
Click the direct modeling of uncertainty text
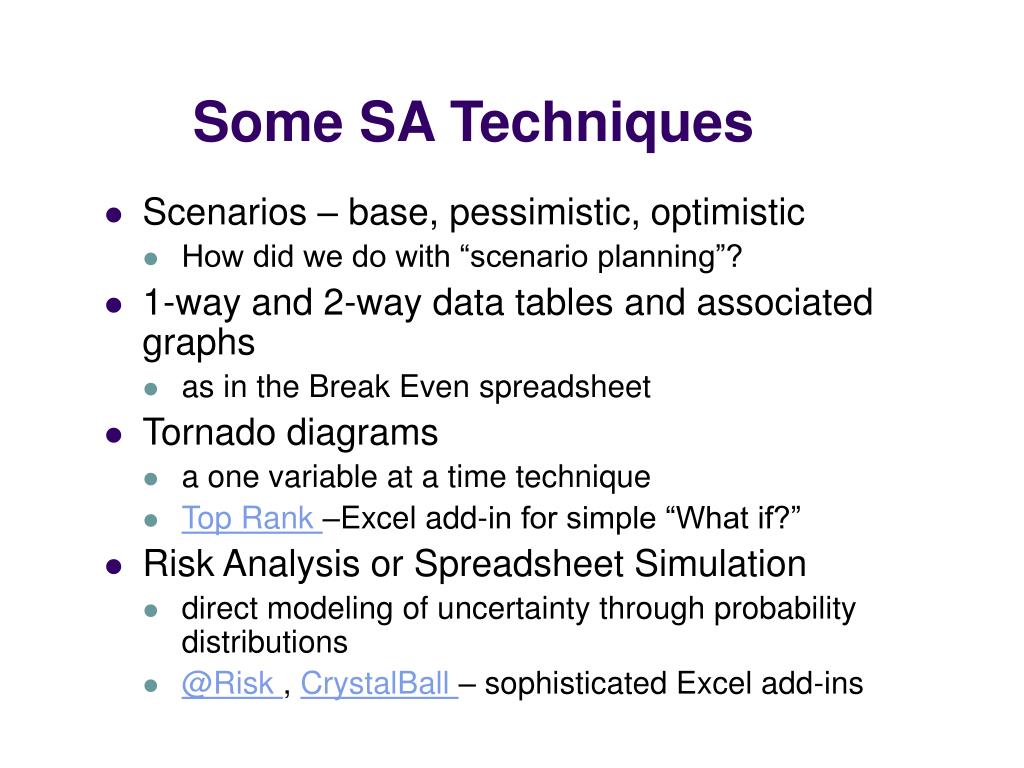point(519,609)
